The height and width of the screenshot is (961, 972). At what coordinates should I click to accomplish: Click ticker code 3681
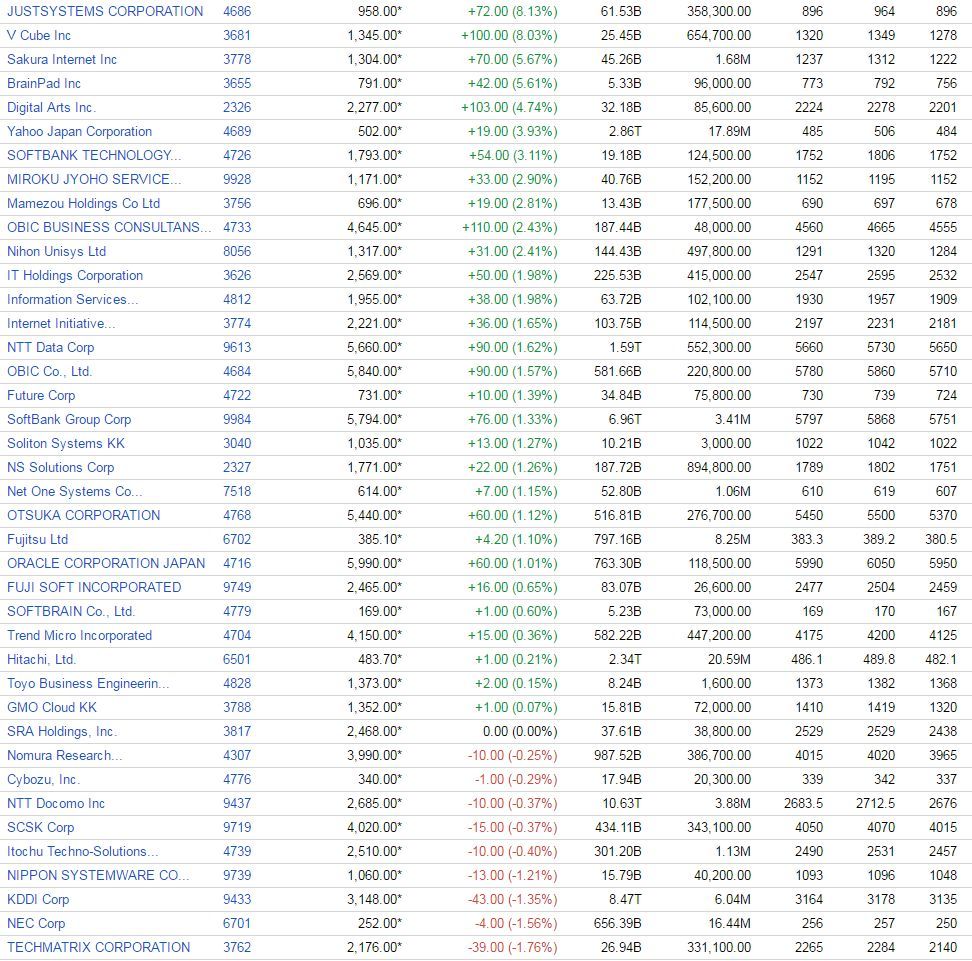pyautogui.click(x=237, y=35)
